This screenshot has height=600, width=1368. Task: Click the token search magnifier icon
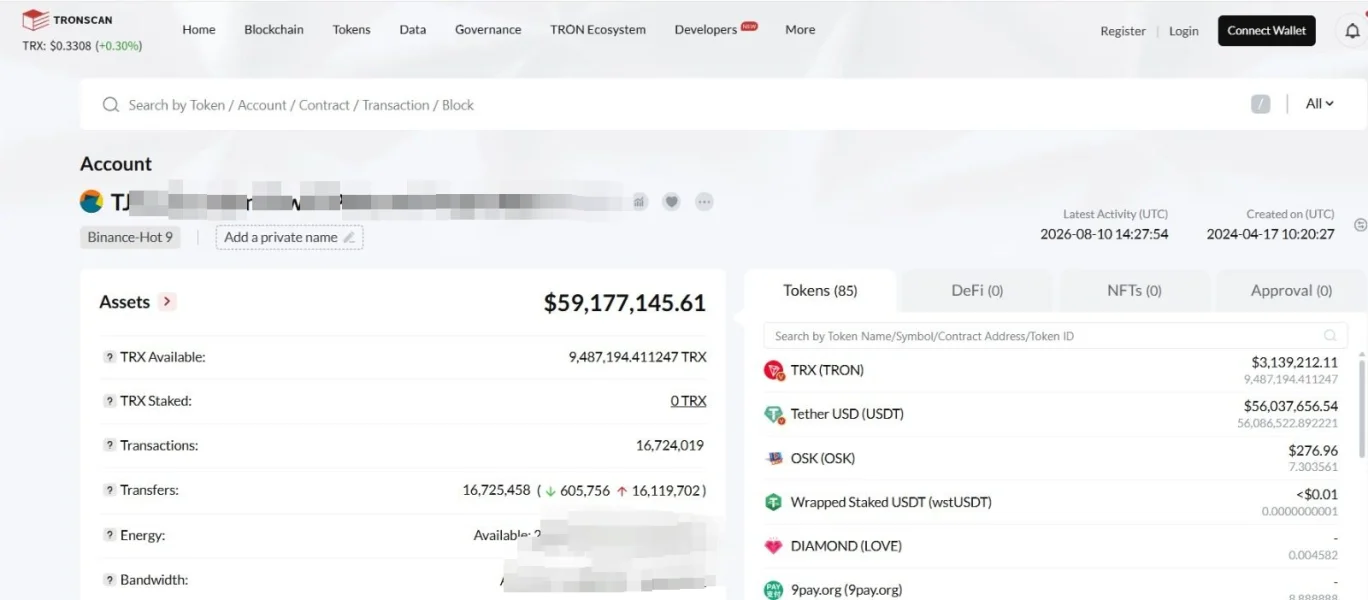click(x=1330, y=336)
